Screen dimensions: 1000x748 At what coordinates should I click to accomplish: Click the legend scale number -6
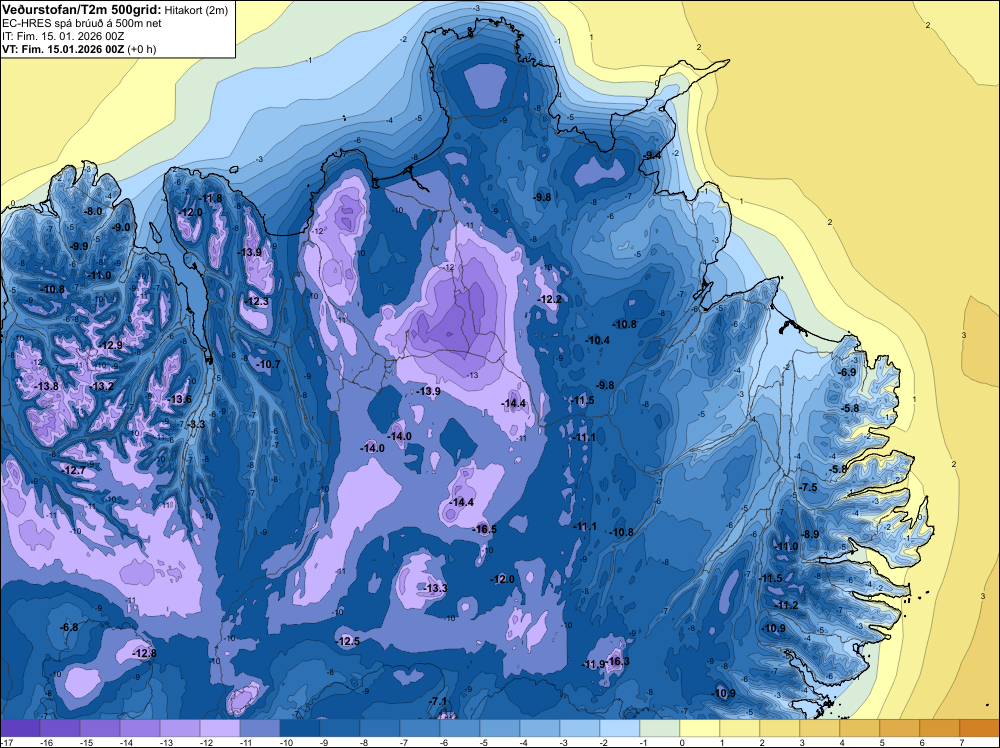pyautogui.click(x=444, y=742)
